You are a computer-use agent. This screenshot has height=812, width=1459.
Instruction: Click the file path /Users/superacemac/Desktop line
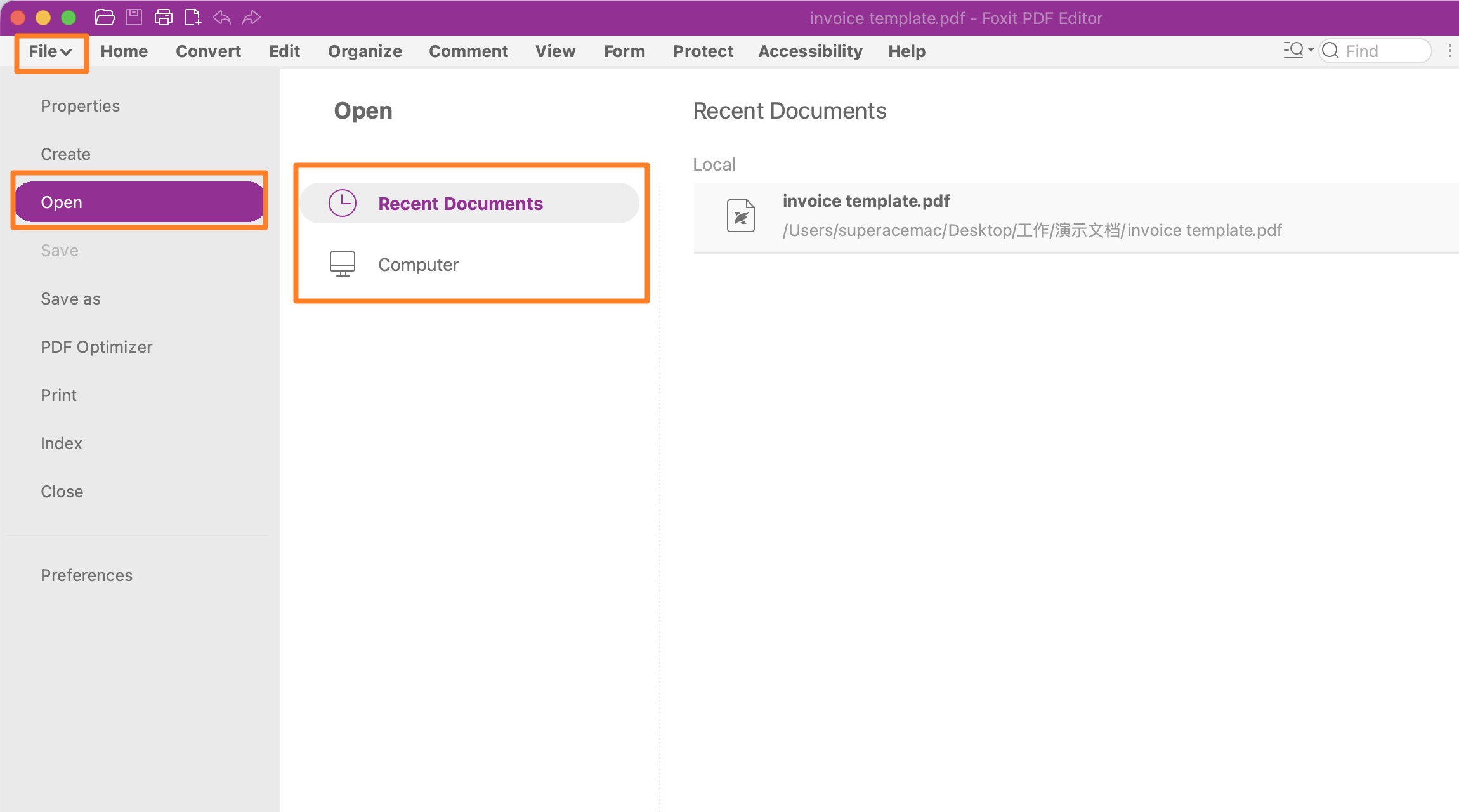click(1032, 230)
